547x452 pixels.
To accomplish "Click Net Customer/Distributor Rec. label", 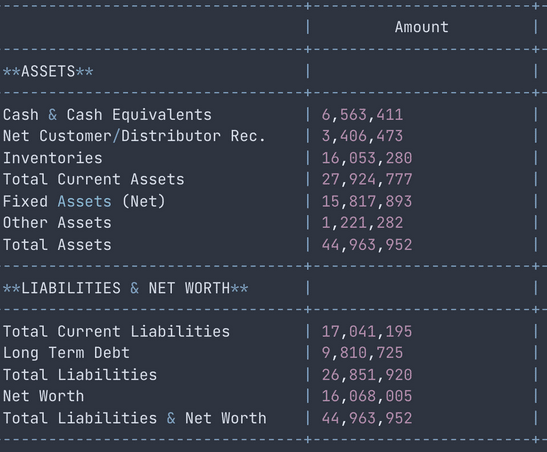I will [134, 136].
